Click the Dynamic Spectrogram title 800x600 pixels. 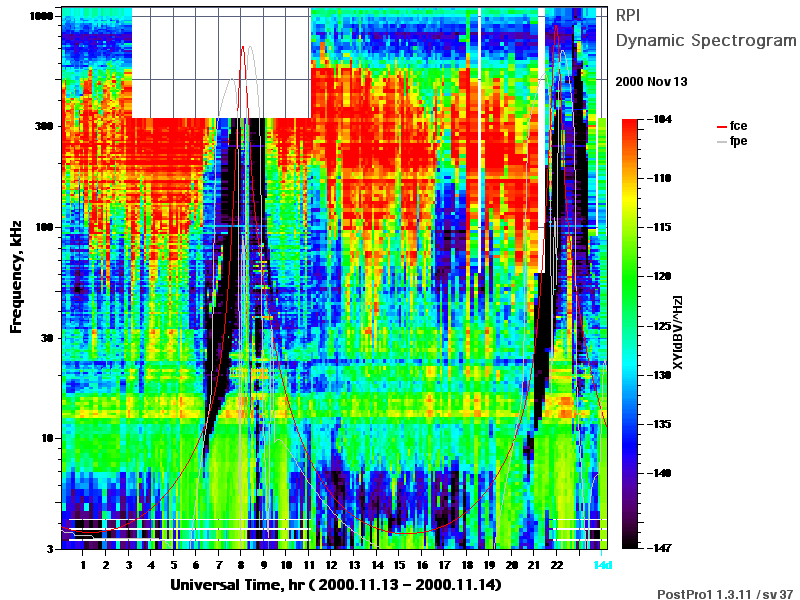(x=706, y=40)
